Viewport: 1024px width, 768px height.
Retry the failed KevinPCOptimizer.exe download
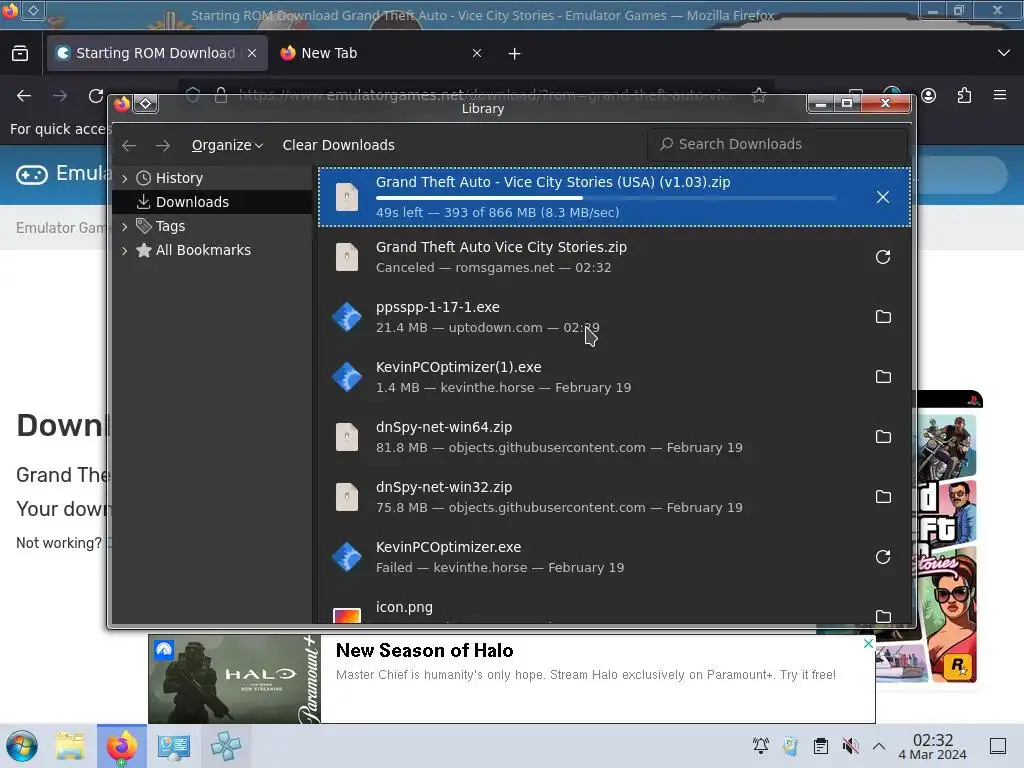click(882, 557)
